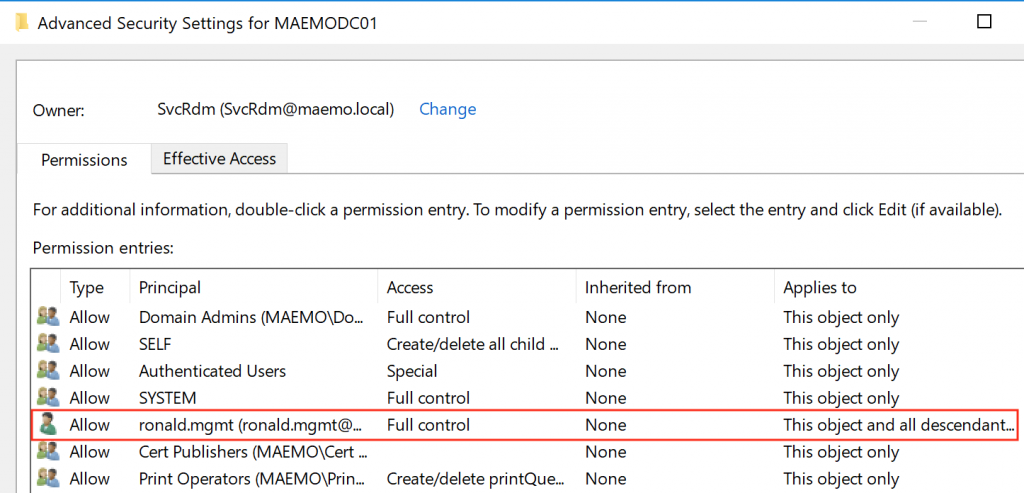Switch to the Effective Access tab
Screen dimensions: 1024x493
tap(219, 158)
